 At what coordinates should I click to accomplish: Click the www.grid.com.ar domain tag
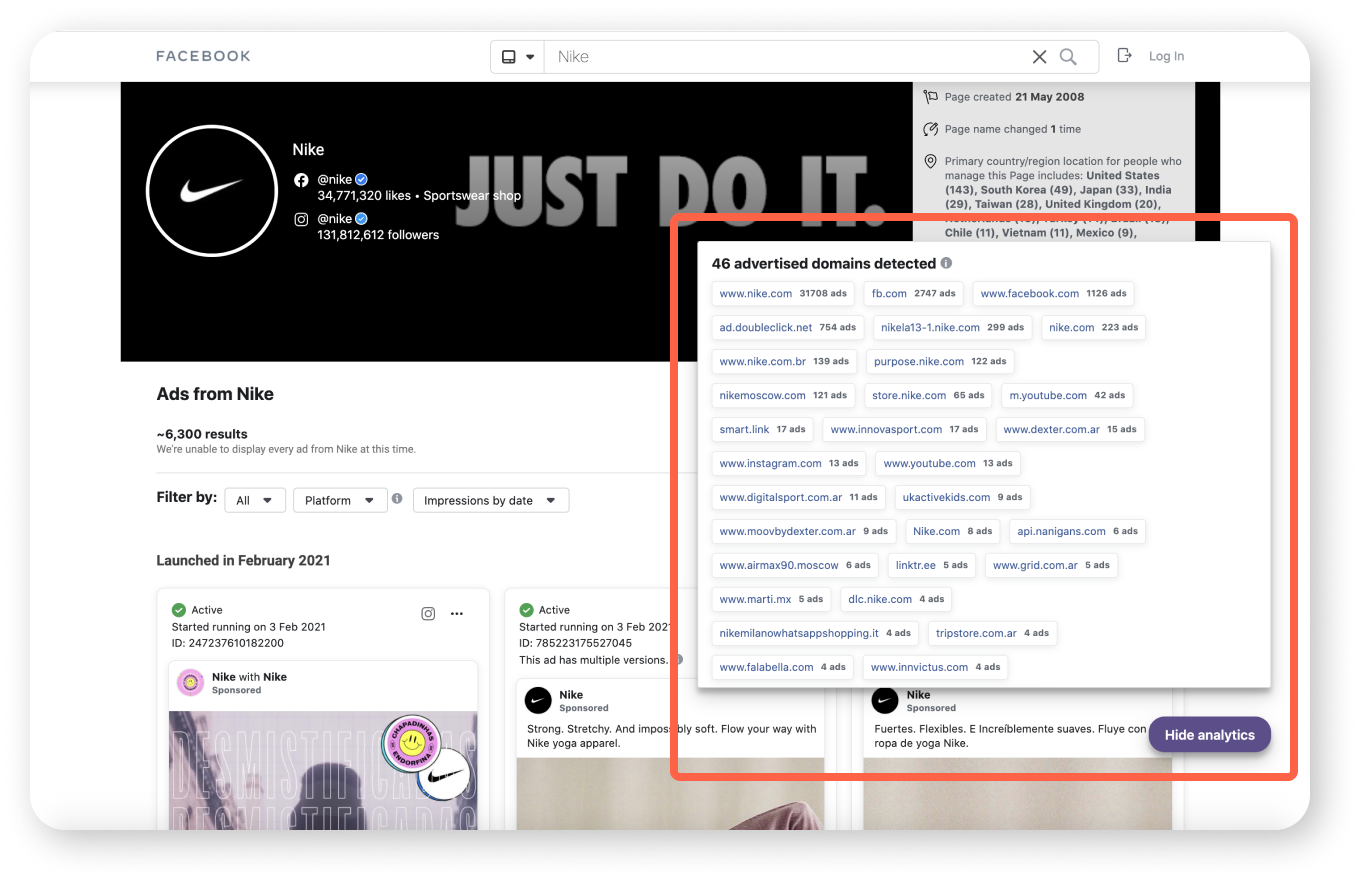(x=1051, y=566)
